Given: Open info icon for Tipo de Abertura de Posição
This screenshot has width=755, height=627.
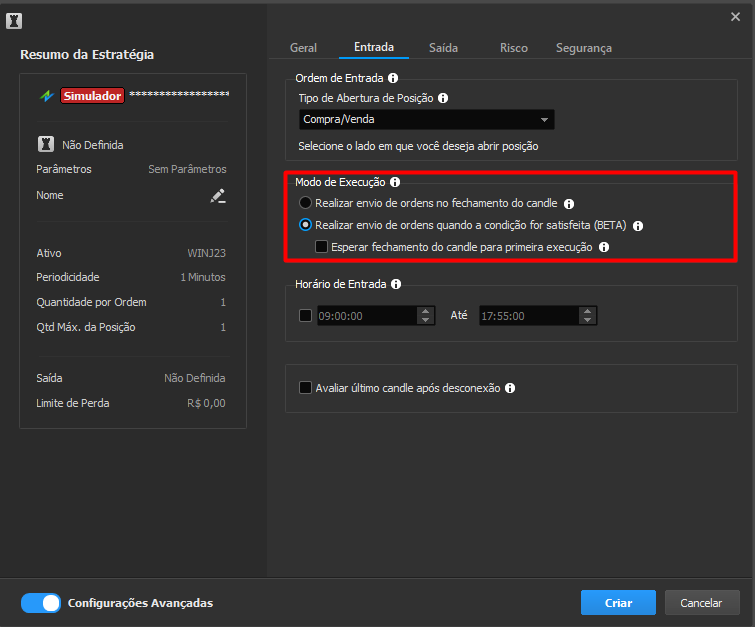Looking at the screenshot, I should [443, 98].
